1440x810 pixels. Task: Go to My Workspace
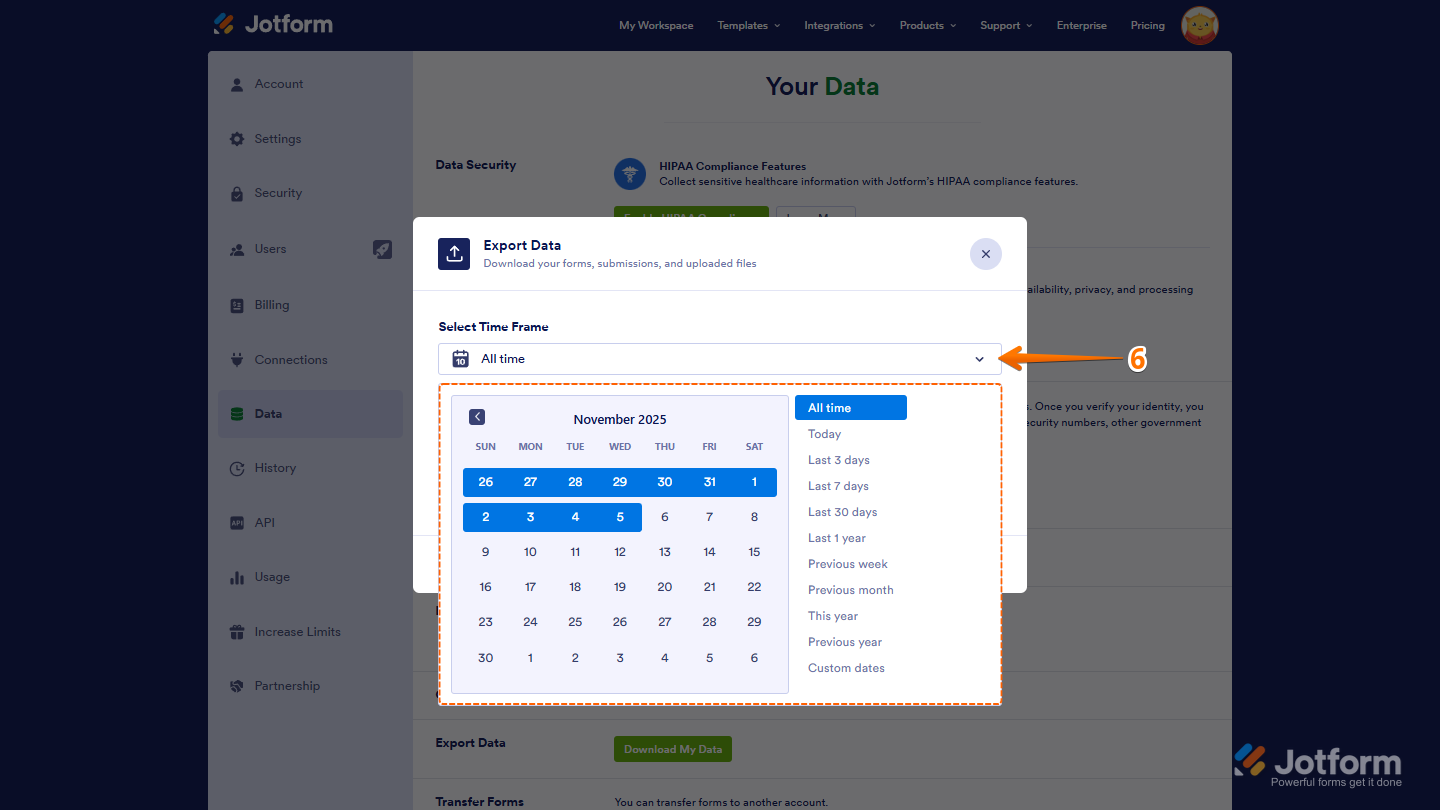656,25
